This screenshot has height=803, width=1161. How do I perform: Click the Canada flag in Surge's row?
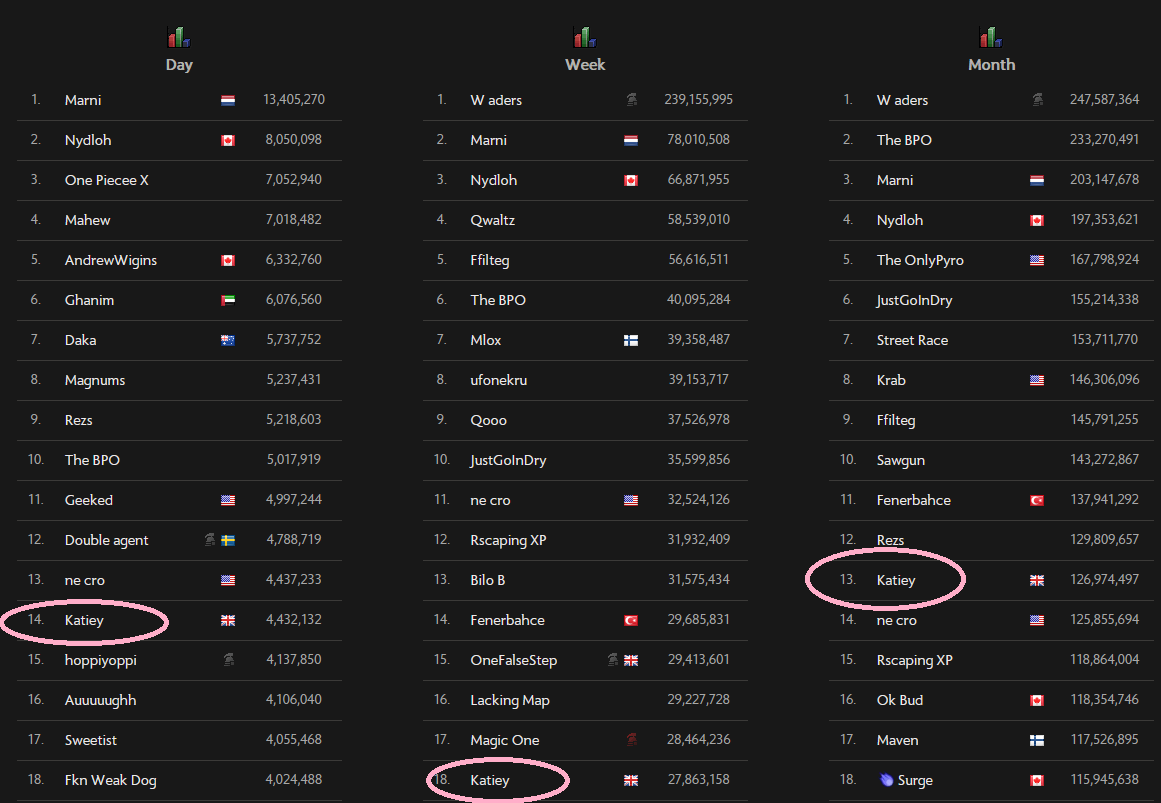pyautogui.click(x=1037, y=781)
